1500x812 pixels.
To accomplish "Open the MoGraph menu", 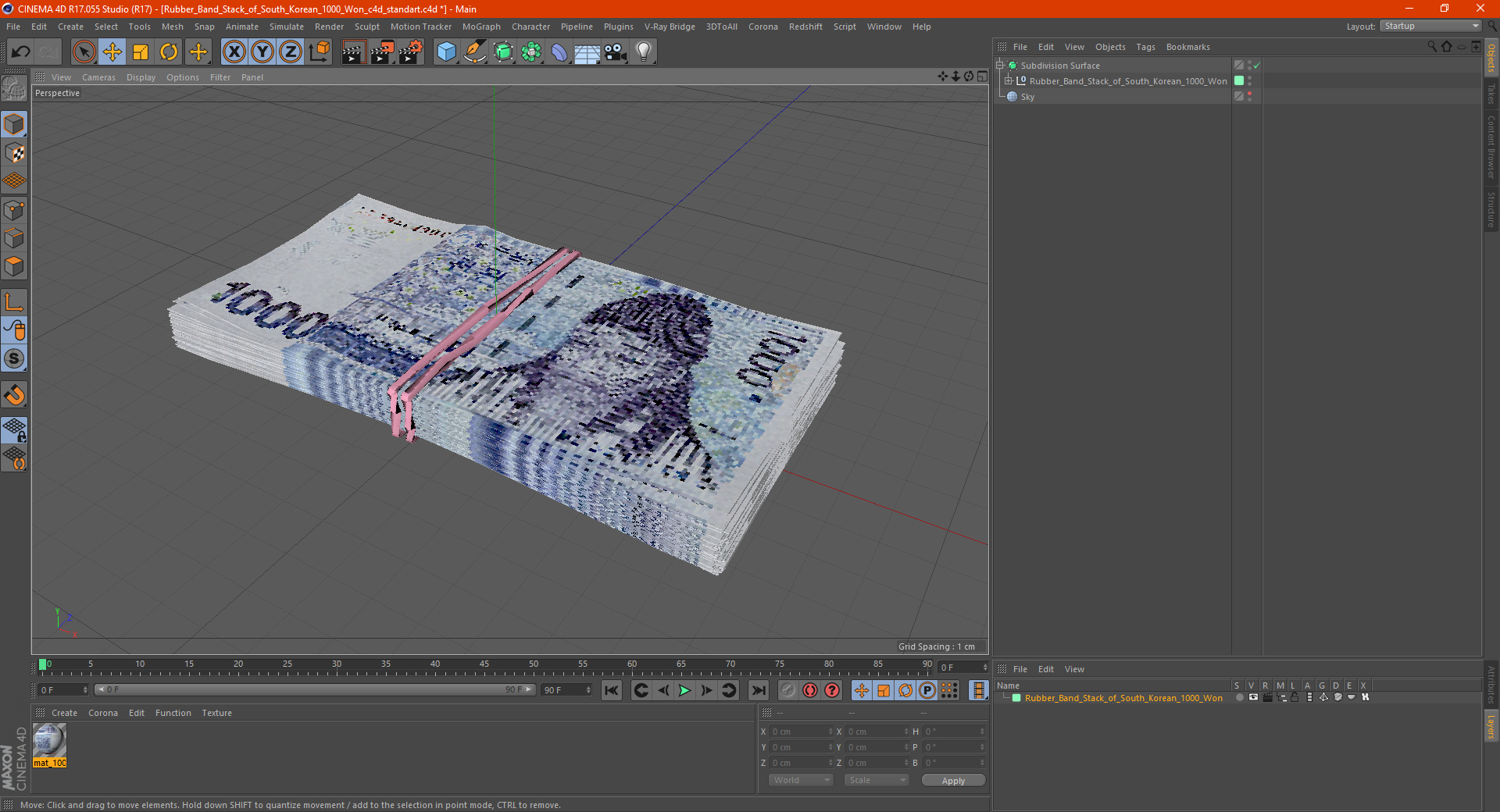I will tap(481, 27).
